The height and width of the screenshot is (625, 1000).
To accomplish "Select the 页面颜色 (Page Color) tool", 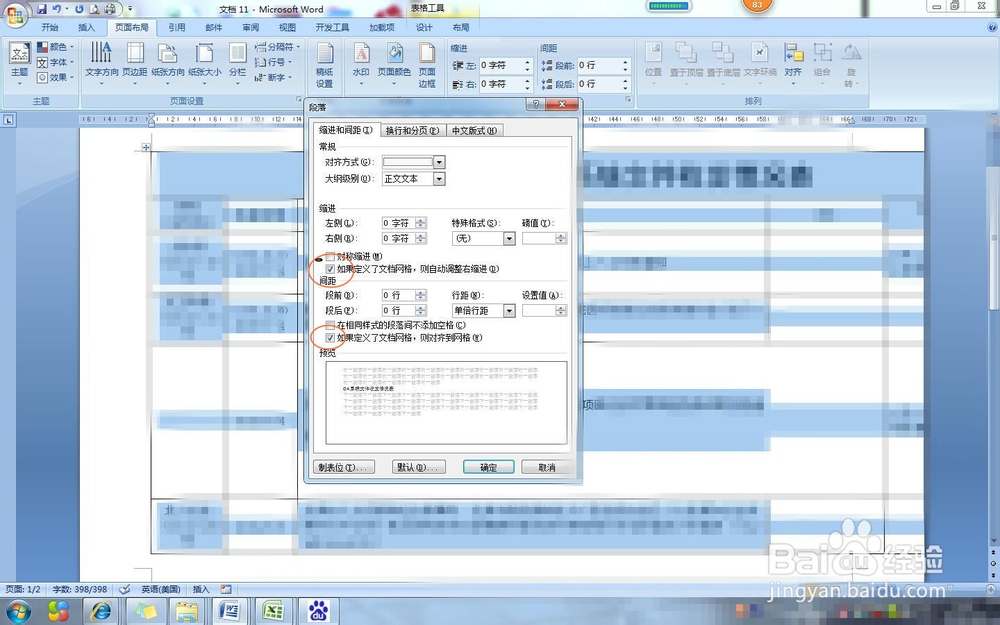I will pos(393,62).
